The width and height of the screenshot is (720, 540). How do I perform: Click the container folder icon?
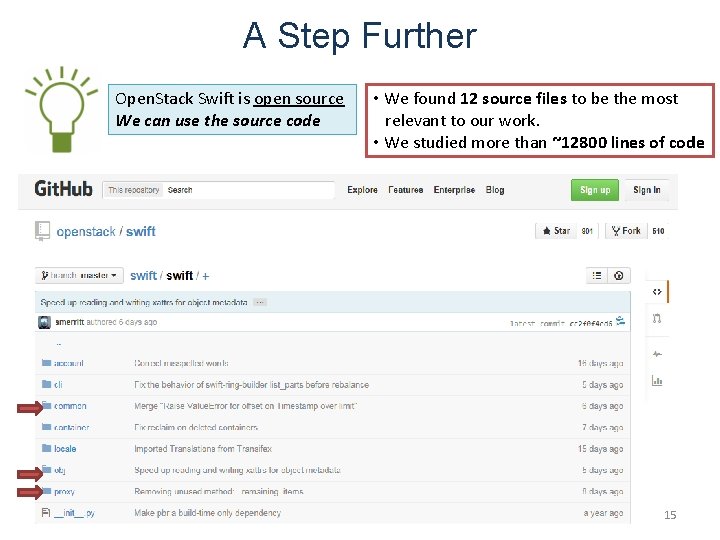(46, 427)
